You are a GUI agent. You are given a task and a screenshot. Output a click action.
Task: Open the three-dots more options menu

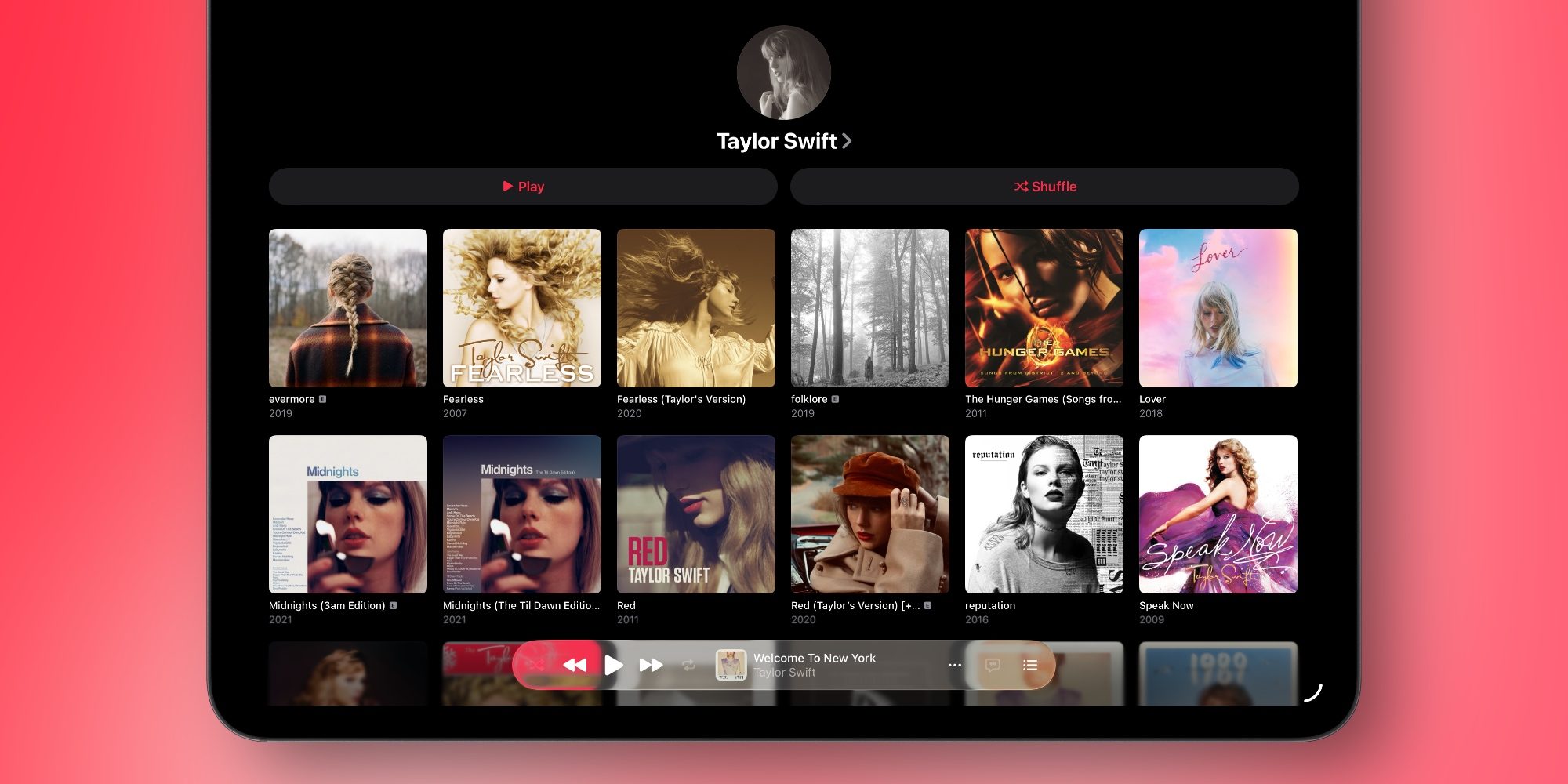(954, 665)
